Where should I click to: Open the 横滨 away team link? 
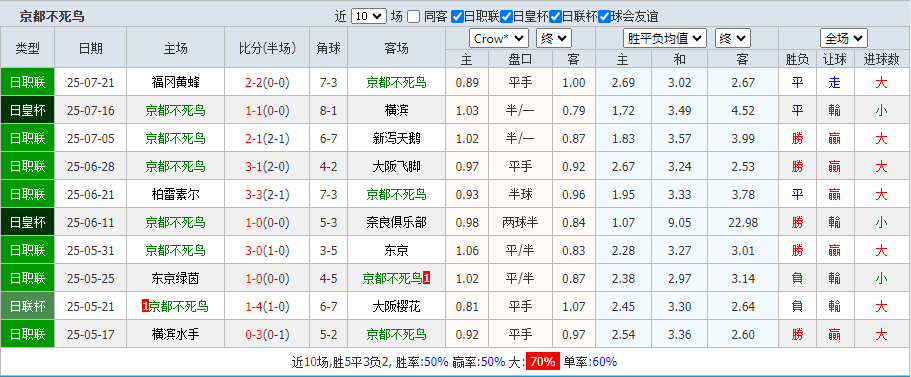396,110
